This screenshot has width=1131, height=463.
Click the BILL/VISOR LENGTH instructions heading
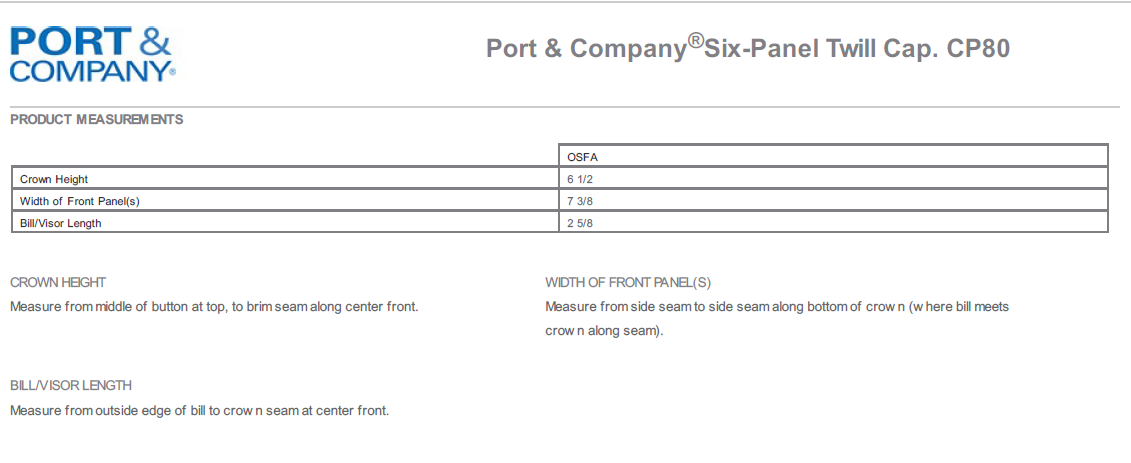pos(71,385)
